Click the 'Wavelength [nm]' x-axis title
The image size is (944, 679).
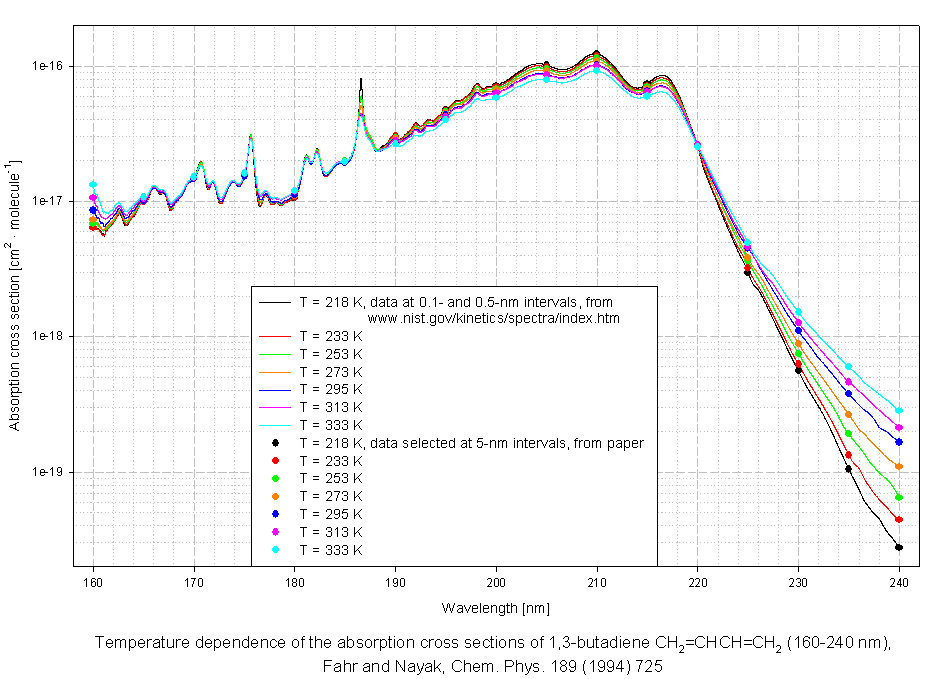496,608
